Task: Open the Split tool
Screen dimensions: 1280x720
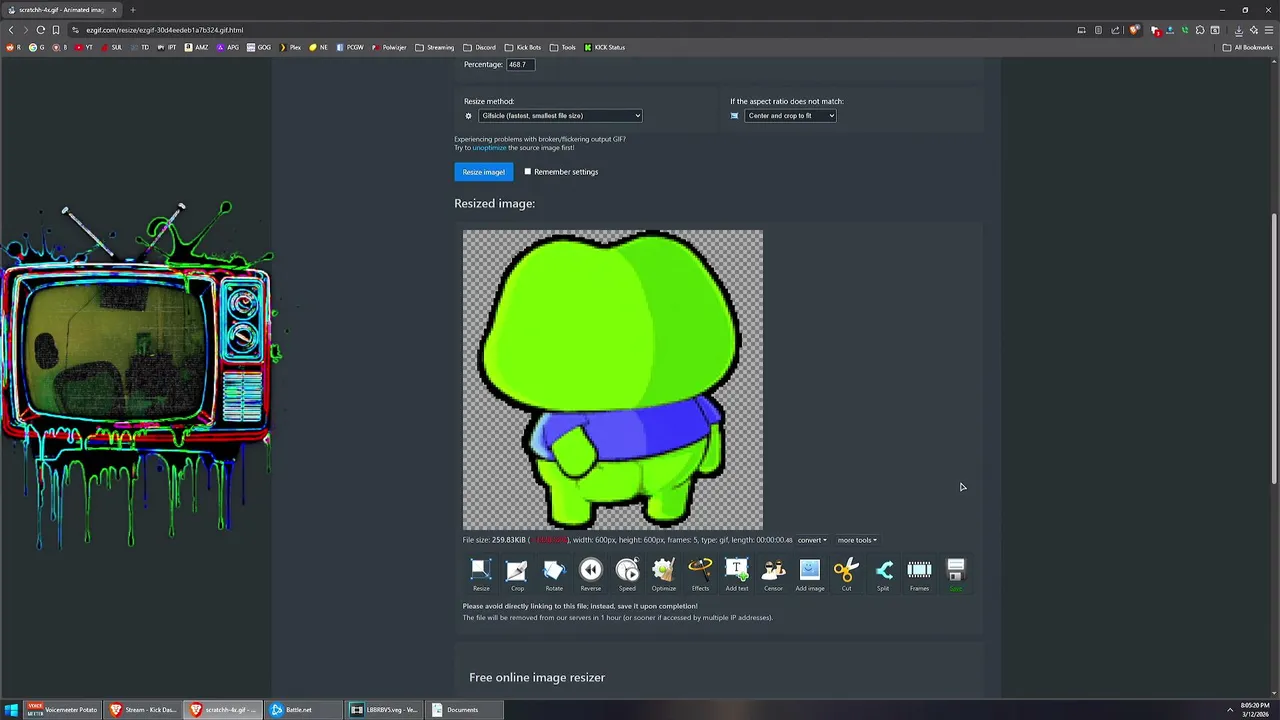Action: click(x=883, y=575)
